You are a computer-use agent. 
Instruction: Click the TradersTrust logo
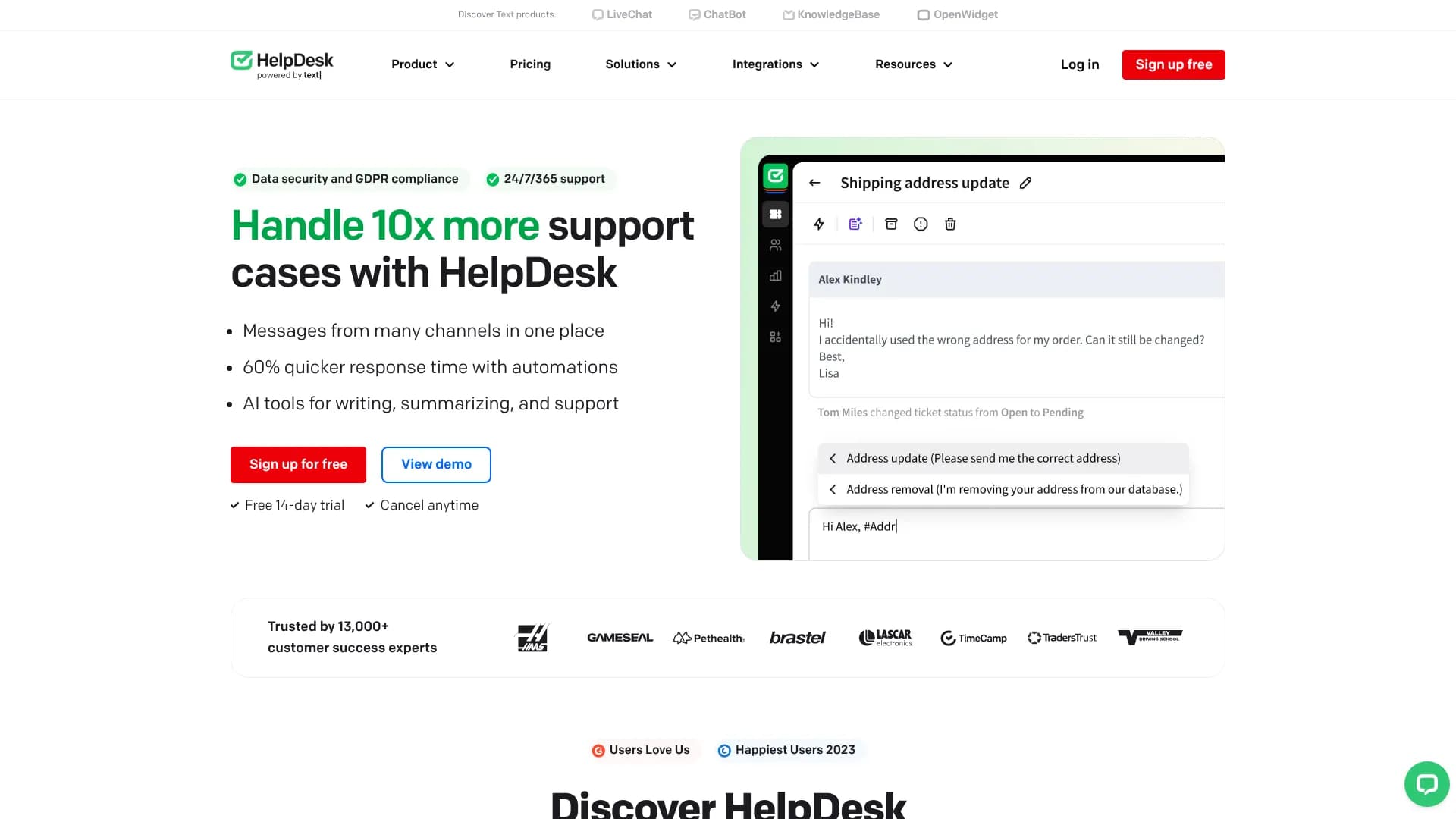[1062, 638]
